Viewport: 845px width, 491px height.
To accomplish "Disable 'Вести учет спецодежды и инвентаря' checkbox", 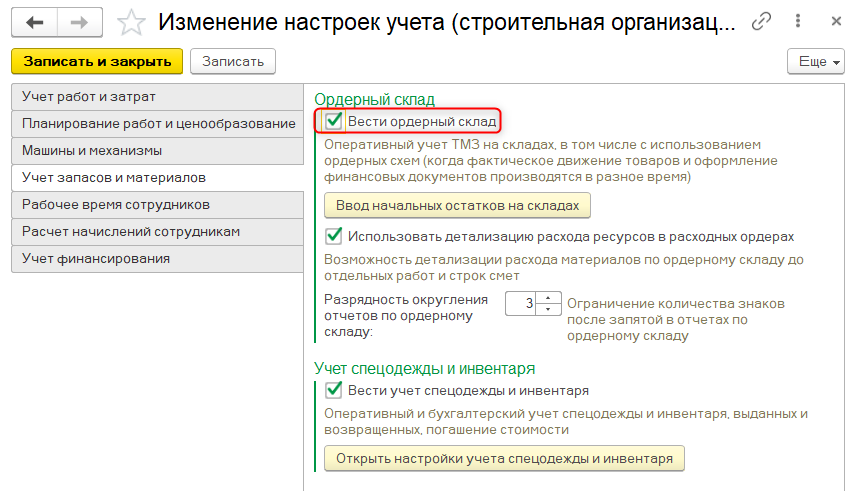I will pyautogui.click(x=334, y=390).
